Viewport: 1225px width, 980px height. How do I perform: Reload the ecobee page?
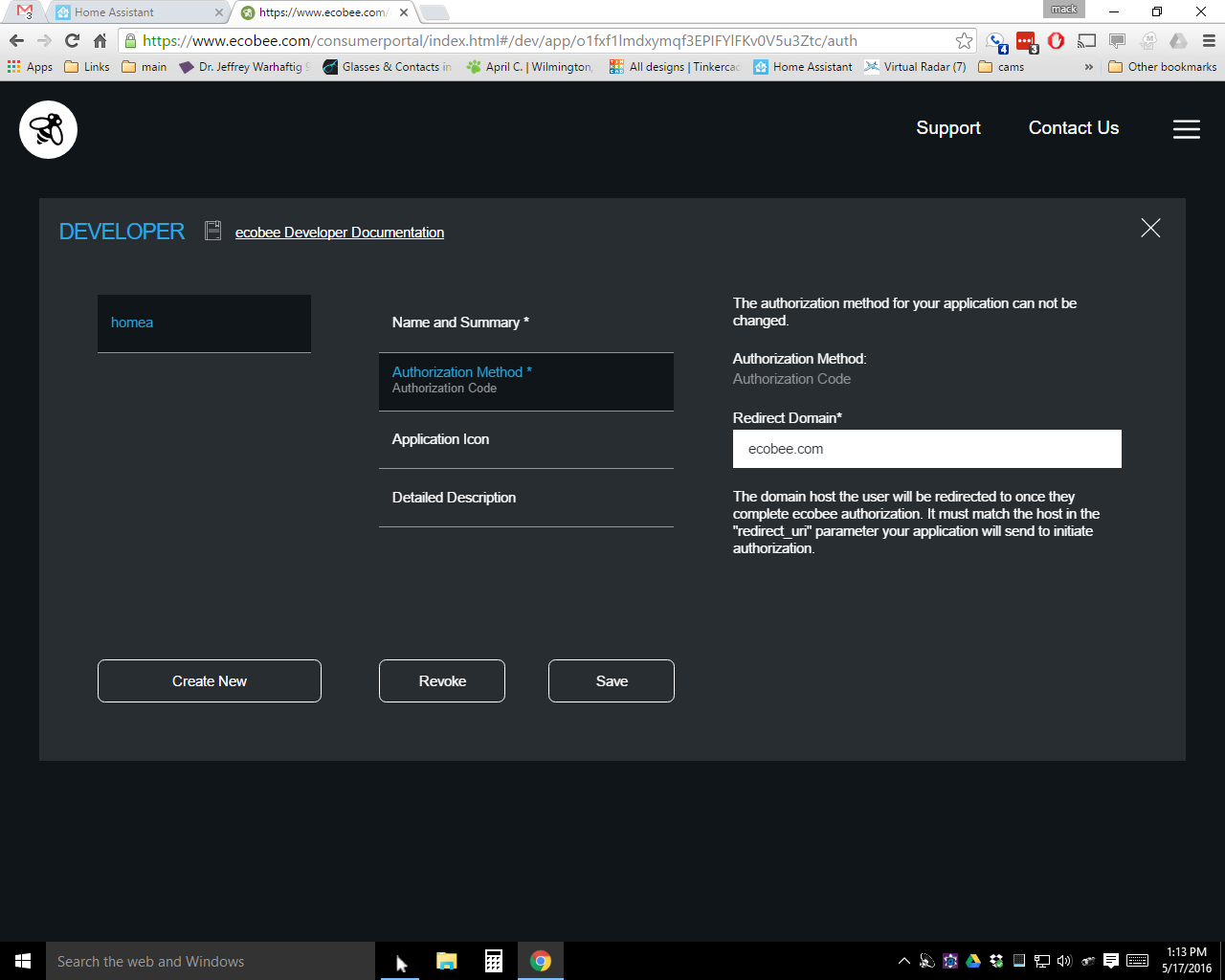[72, 40]
